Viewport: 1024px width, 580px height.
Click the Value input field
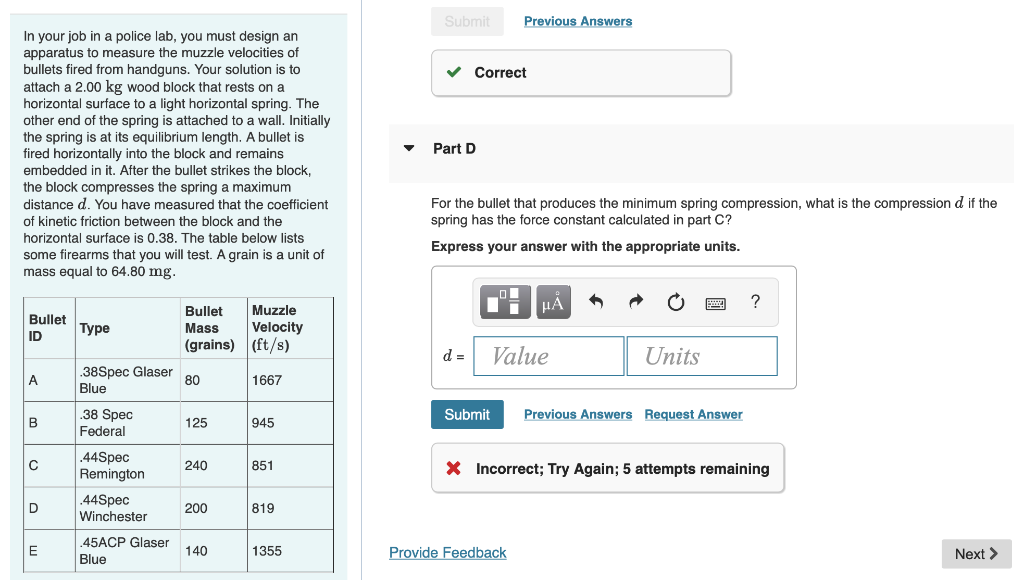pyautogui.click(x=549, y=356)
